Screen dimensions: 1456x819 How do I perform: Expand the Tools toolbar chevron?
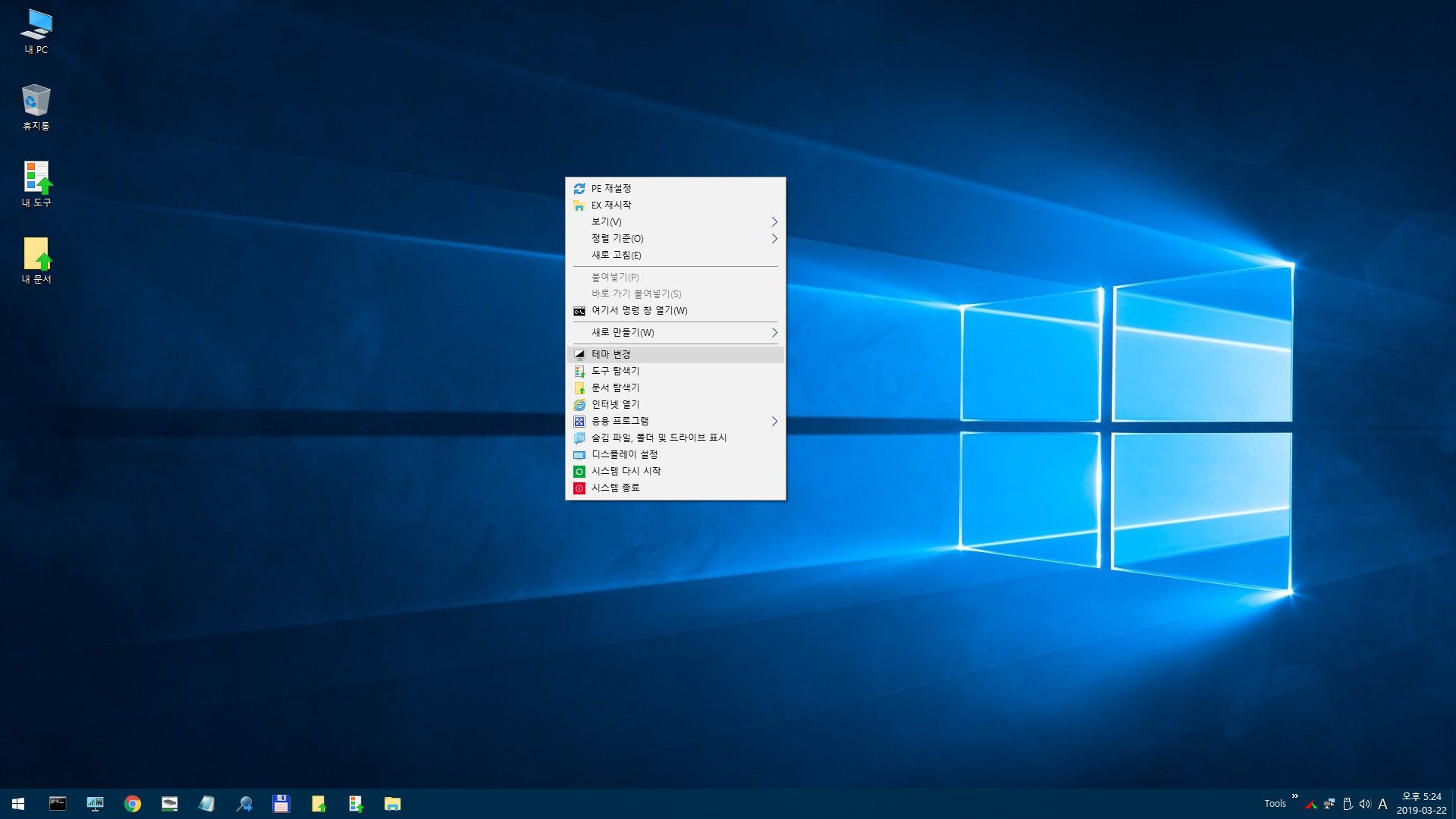[1295, 796]
